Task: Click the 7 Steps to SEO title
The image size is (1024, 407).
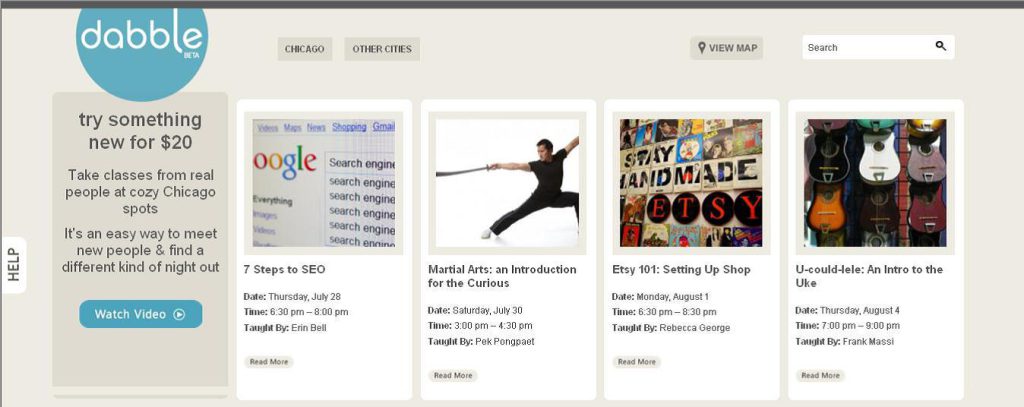Action: click(x=284, y=269)
